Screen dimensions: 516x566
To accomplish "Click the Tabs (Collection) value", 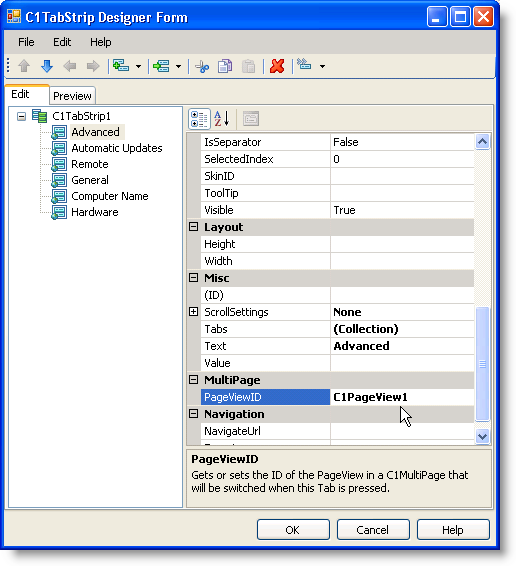I will (x=402, y=329).
